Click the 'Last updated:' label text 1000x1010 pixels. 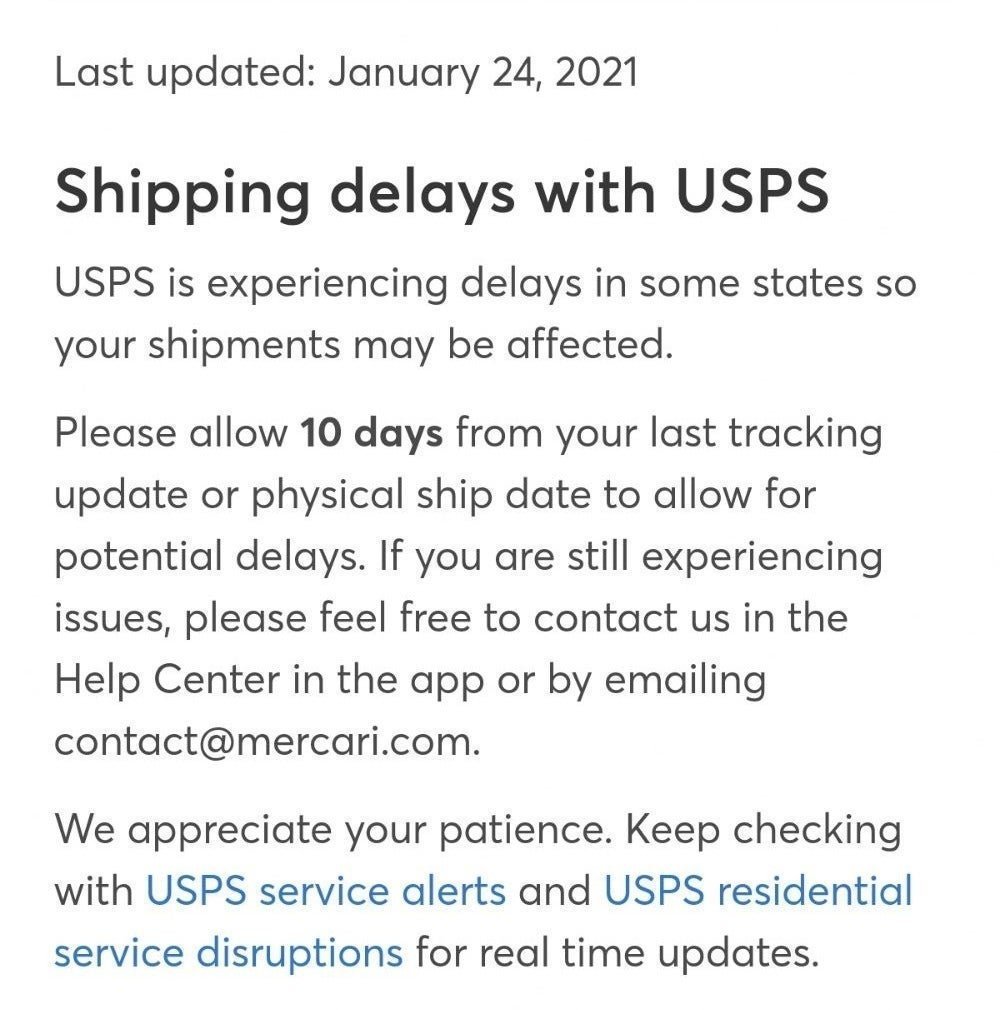[184, 73]
